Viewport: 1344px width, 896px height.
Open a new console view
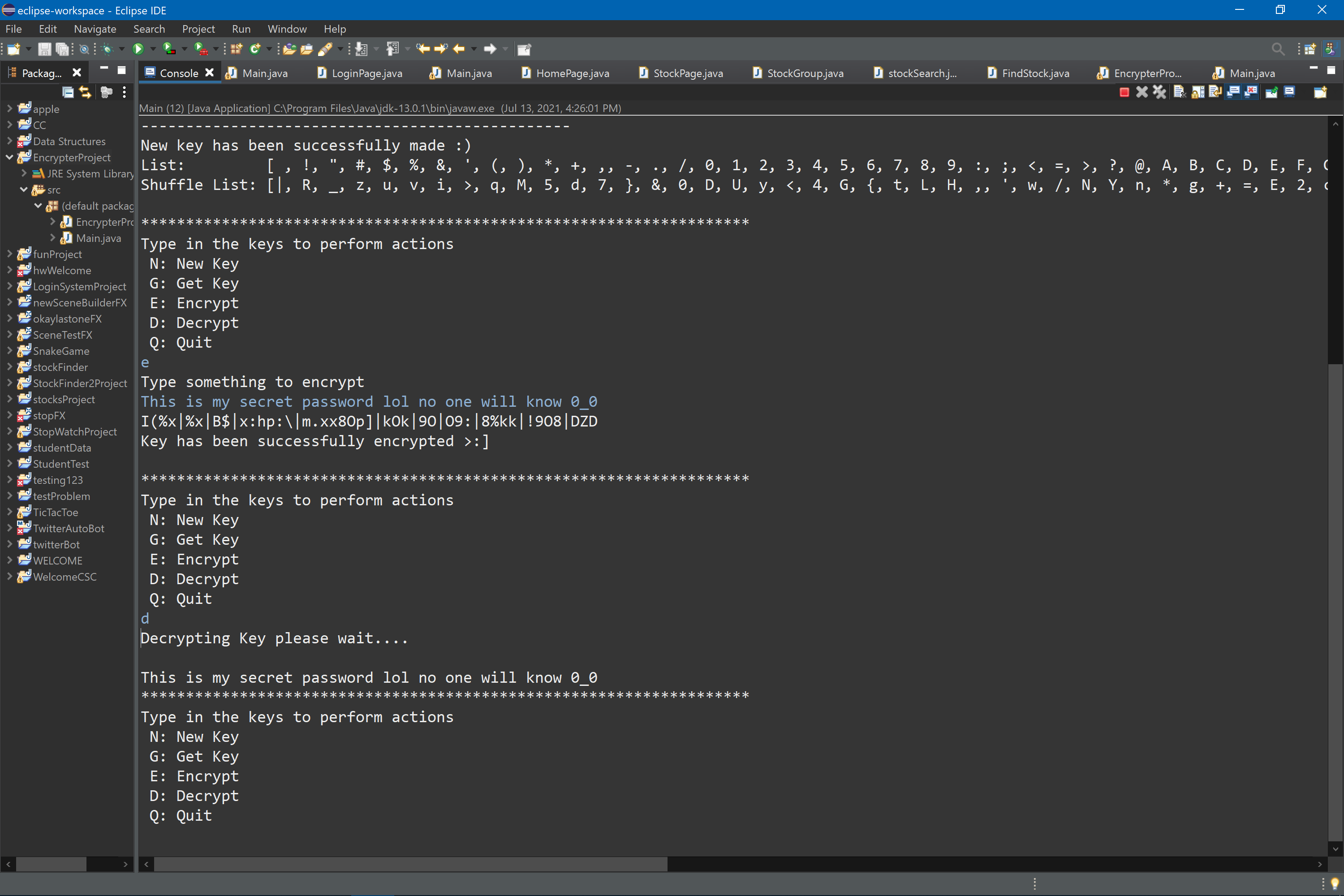click(x=1320, y=92)
